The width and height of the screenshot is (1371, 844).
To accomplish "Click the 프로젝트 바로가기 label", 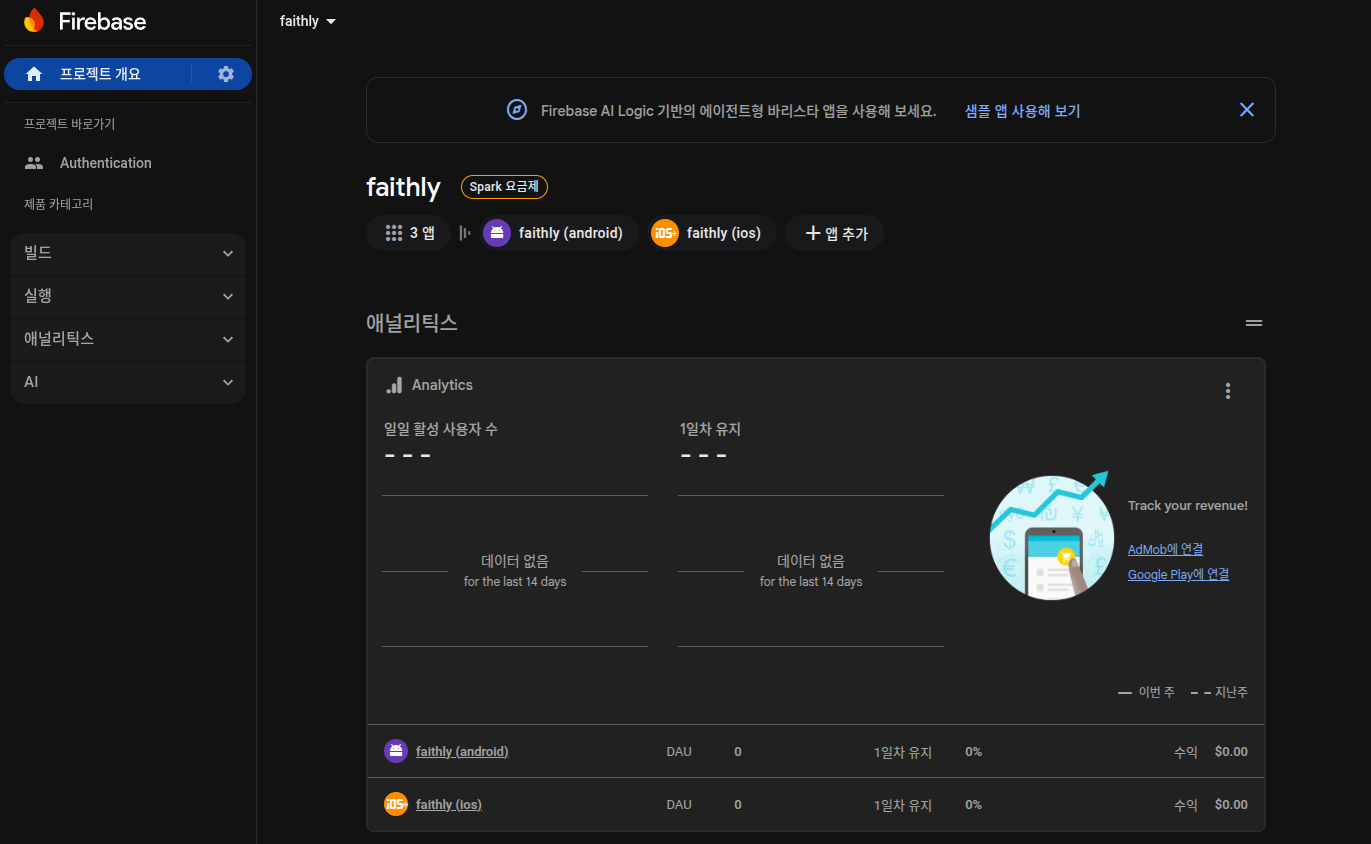I will (70, 124).
